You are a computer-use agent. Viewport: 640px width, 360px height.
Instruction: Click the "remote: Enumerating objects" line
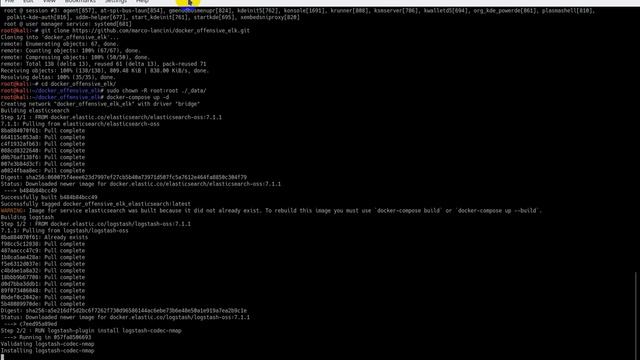pos(60,44)
